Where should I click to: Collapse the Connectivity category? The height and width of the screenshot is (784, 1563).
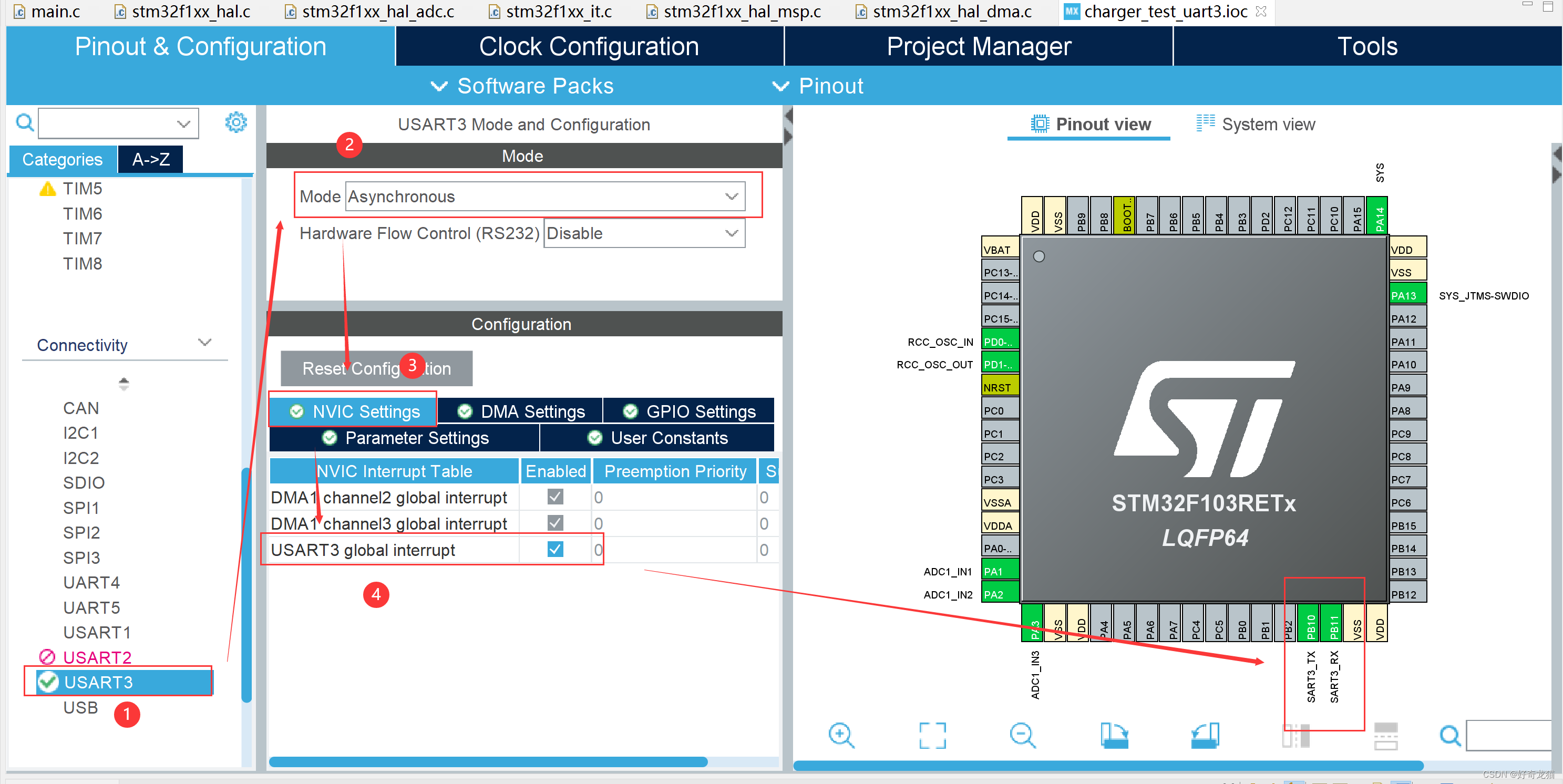204,343
